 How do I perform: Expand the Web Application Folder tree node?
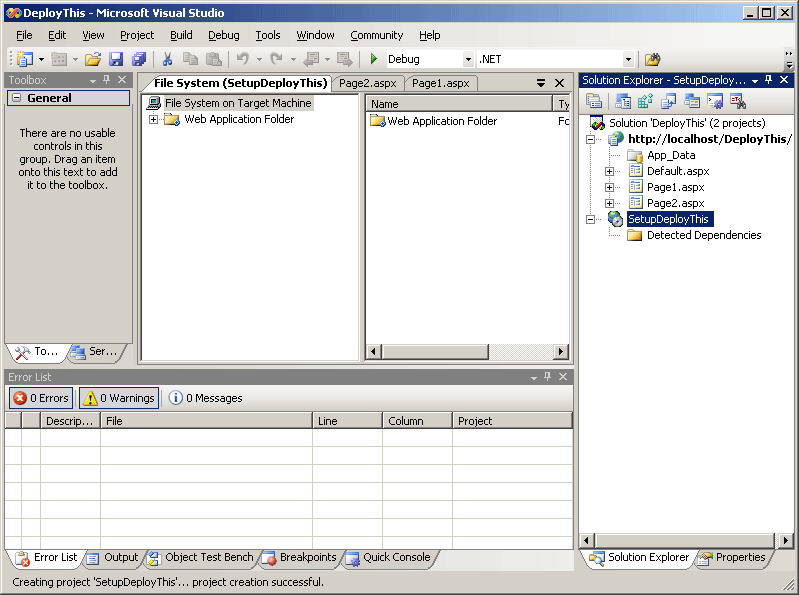[x=153, y=119]
